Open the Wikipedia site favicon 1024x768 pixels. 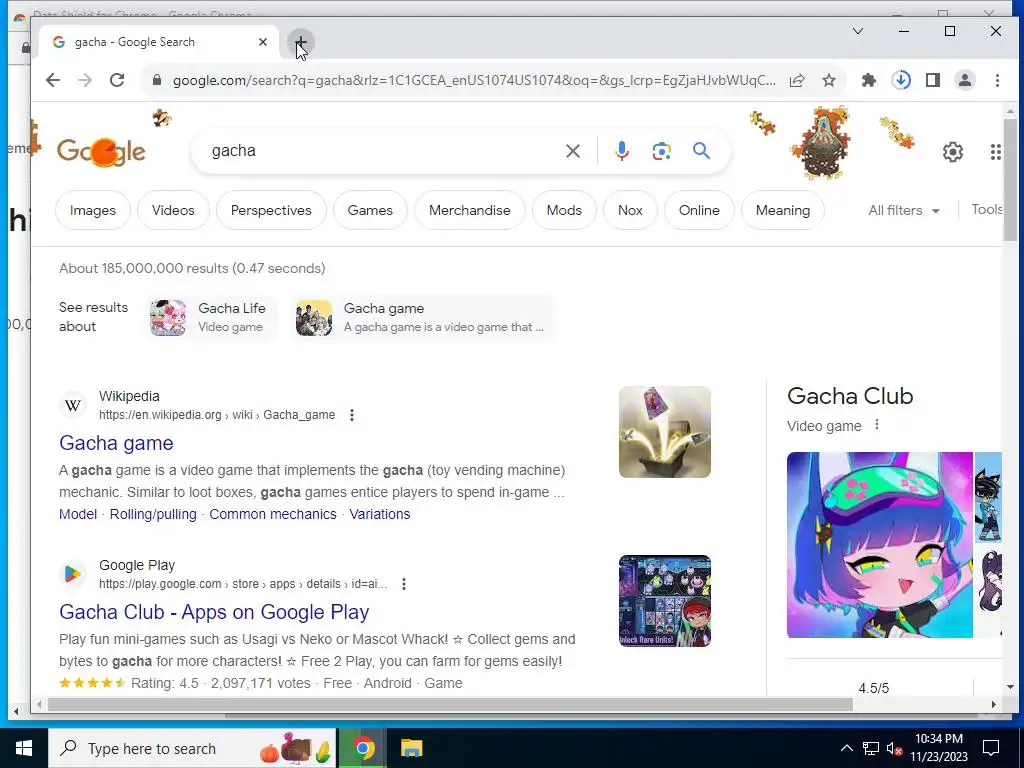73,406
